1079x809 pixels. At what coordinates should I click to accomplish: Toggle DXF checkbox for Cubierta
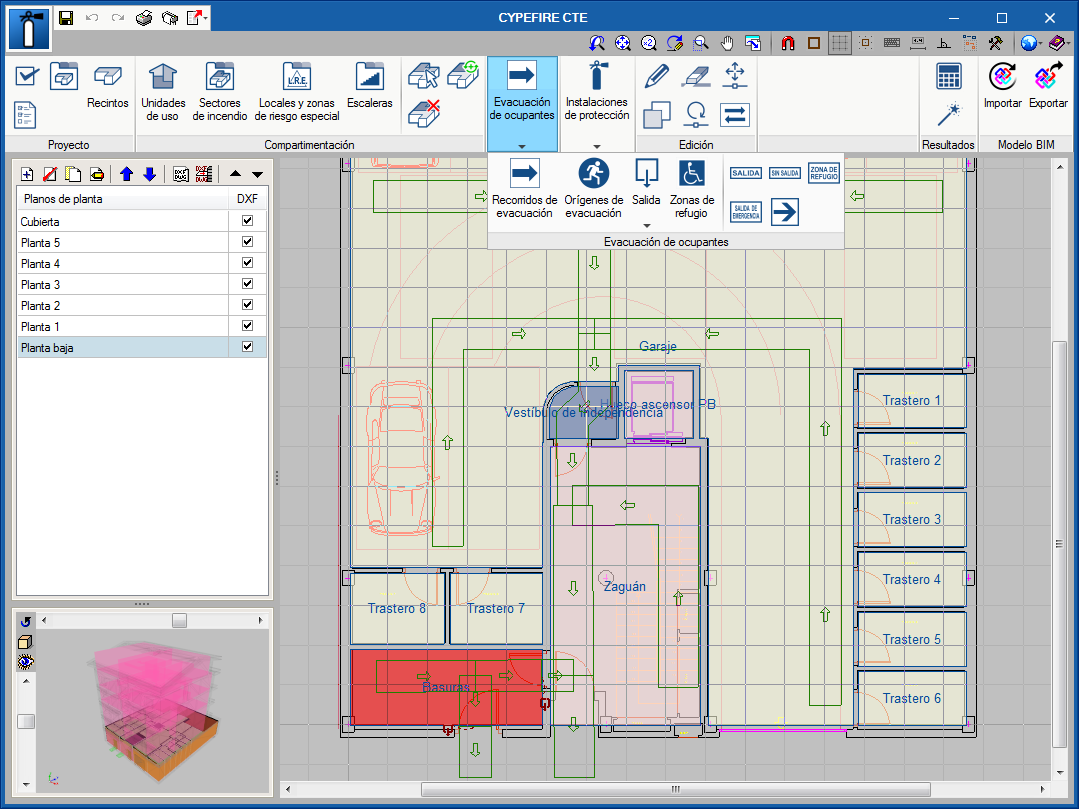[x=247, y=221]
